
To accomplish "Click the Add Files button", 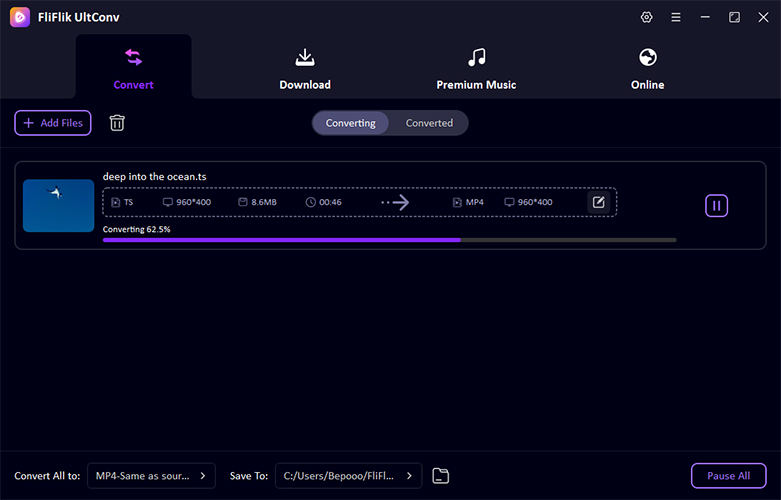I will pos(53,123).
